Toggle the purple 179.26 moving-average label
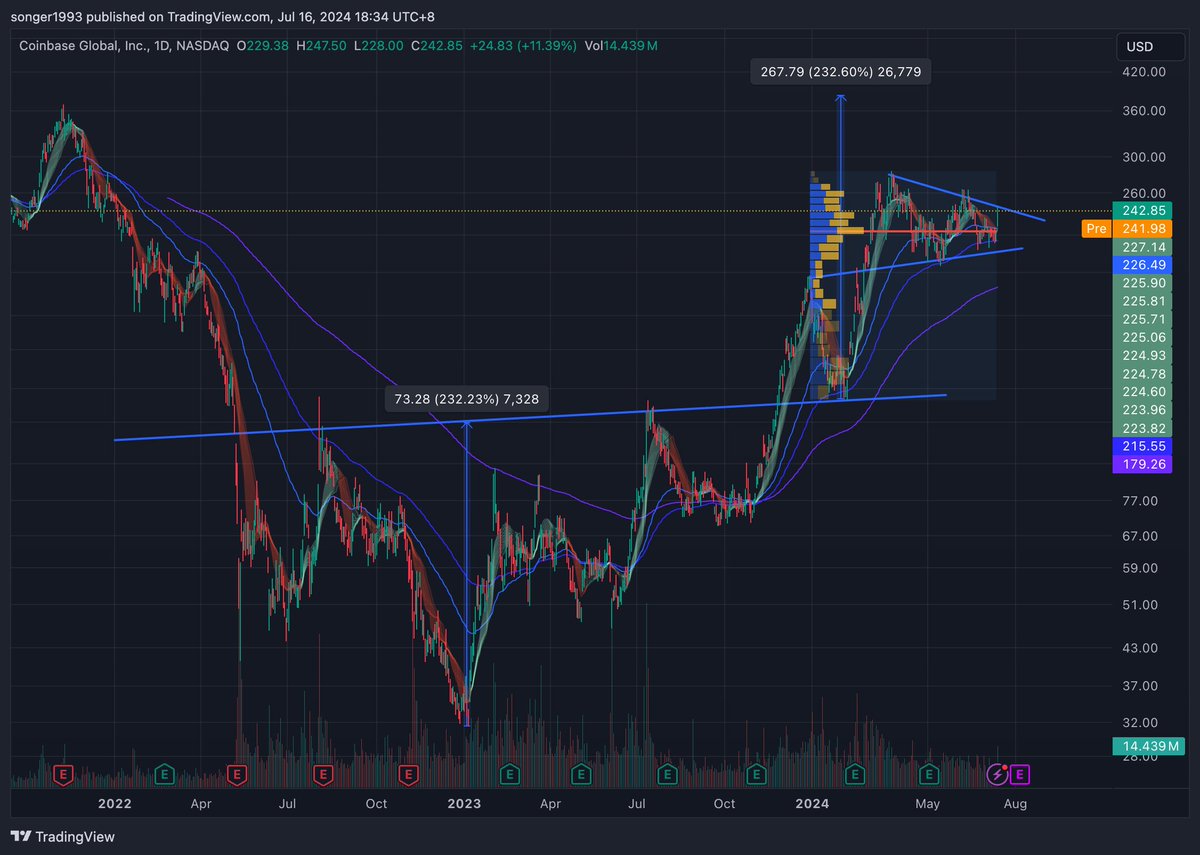 click(1143, 463)
